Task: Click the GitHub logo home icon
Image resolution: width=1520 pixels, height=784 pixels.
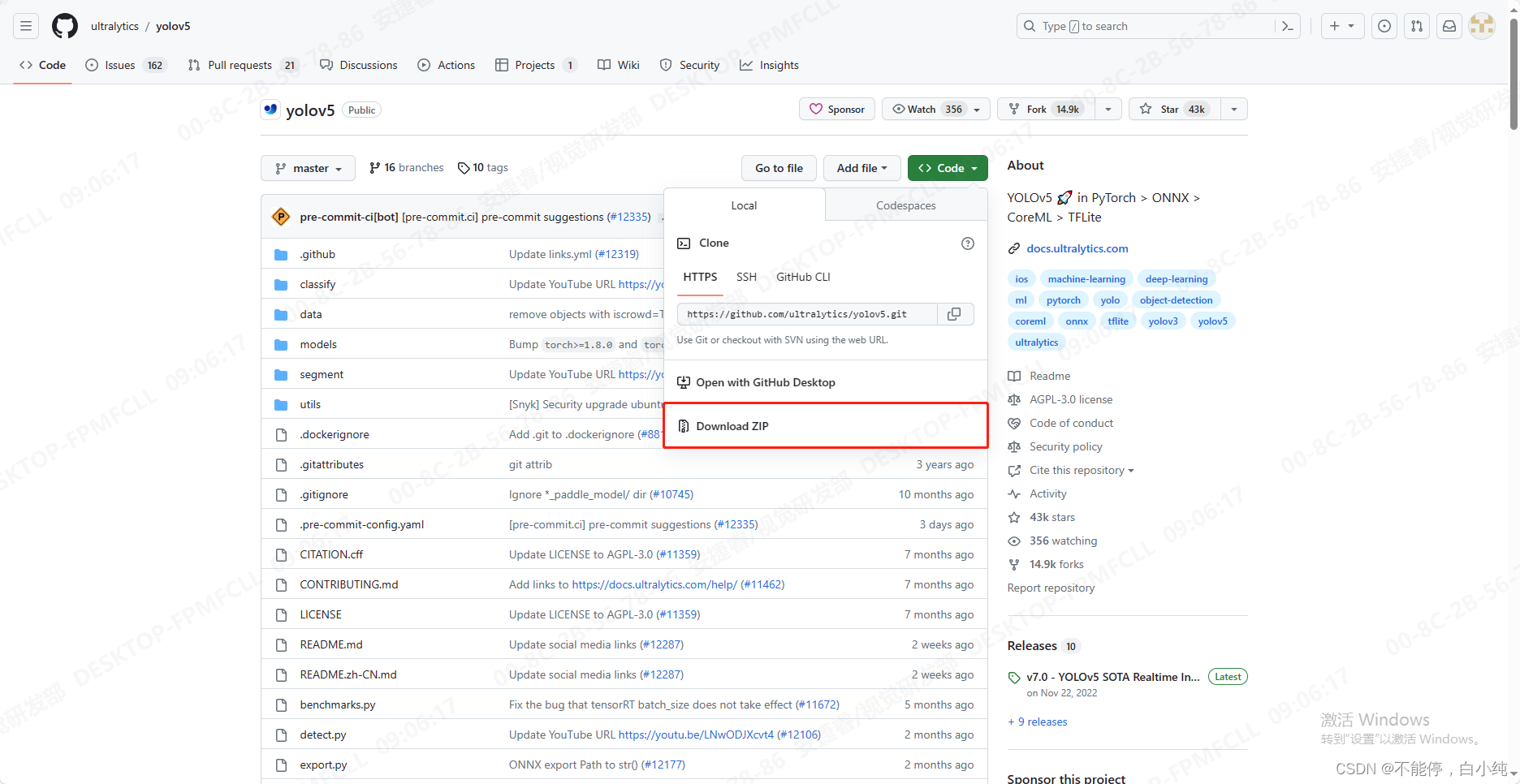Action: tap(65, 26)
